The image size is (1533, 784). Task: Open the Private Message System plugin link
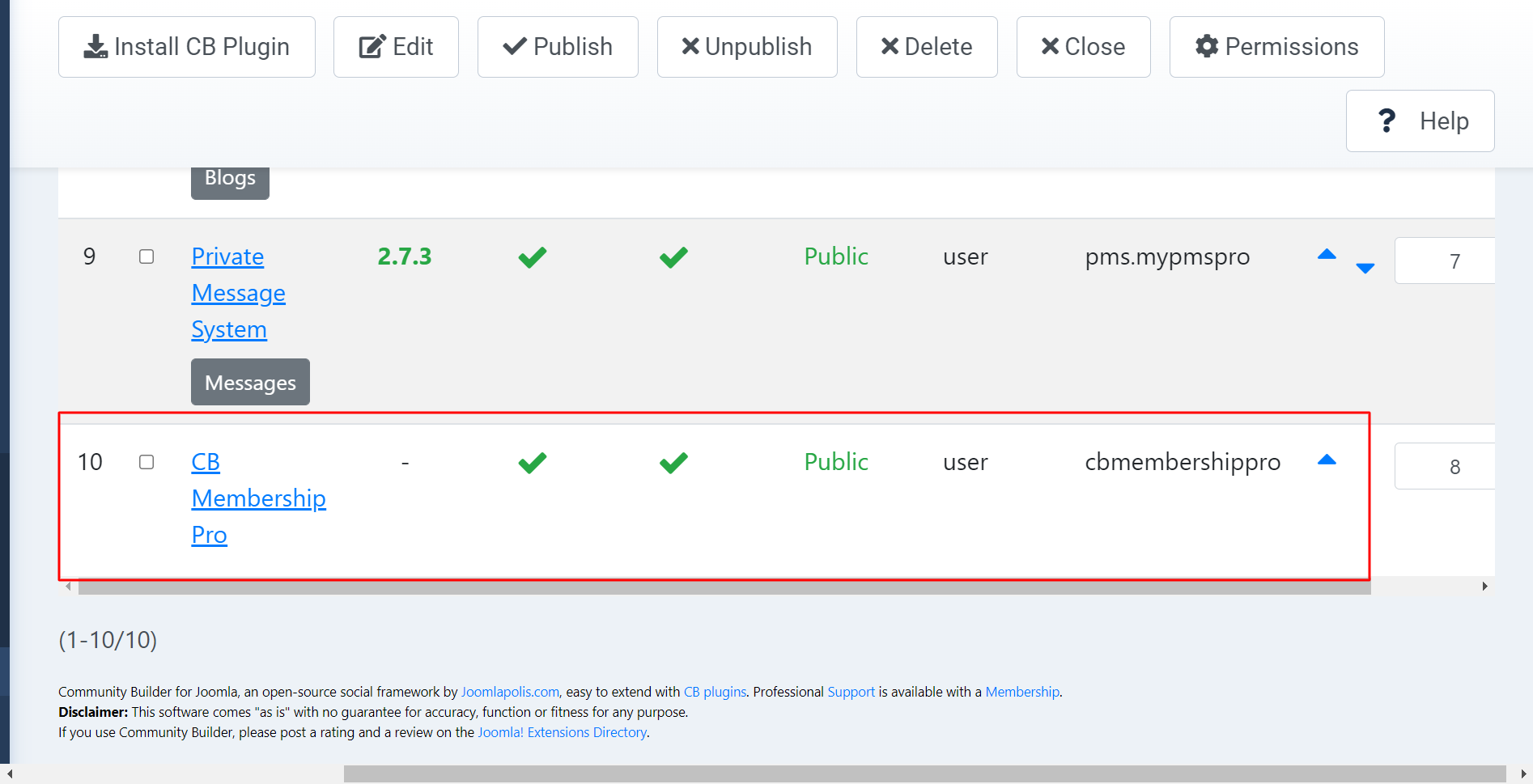tap(238, 293)
